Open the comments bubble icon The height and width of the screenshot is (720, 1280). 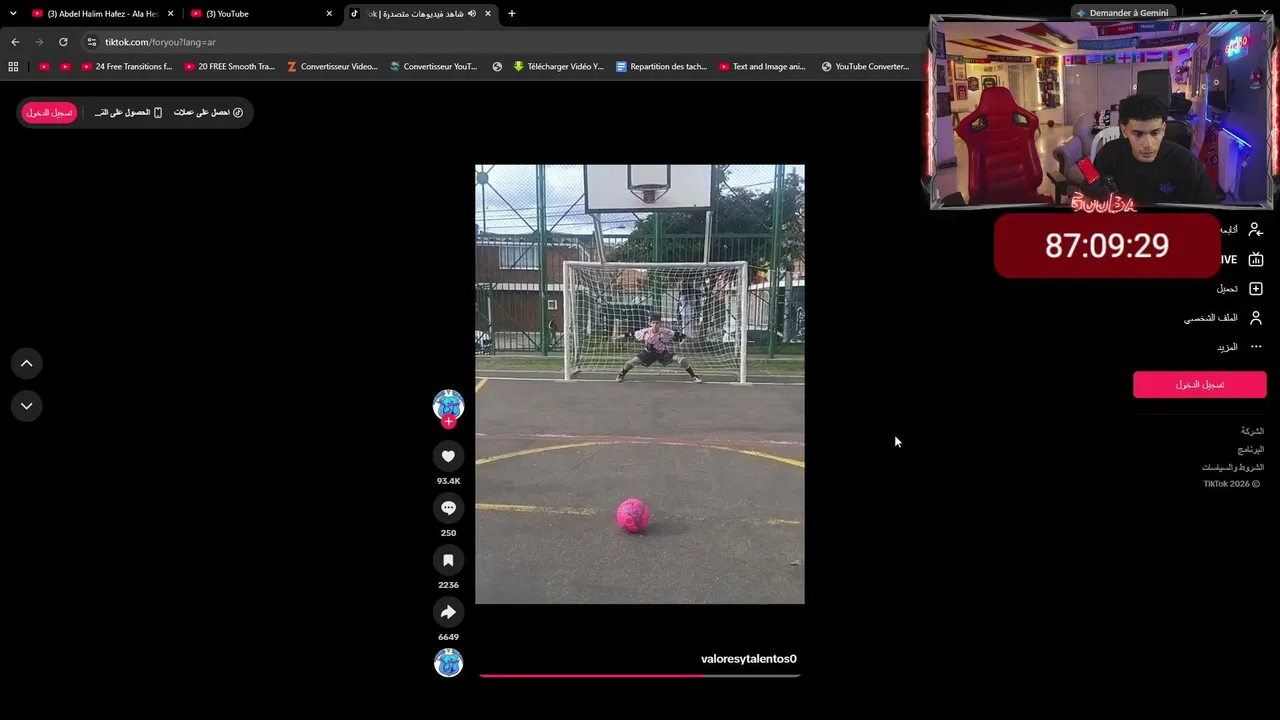[448, 508]
